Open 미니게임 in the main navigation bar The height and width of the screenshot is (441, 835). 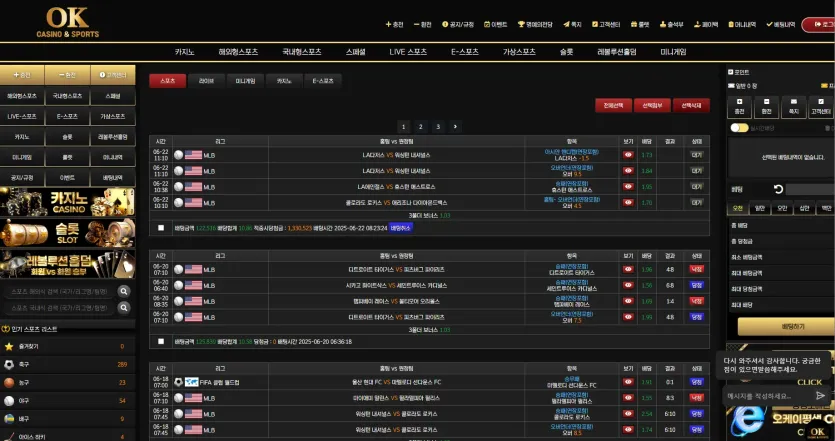(673, 52)
